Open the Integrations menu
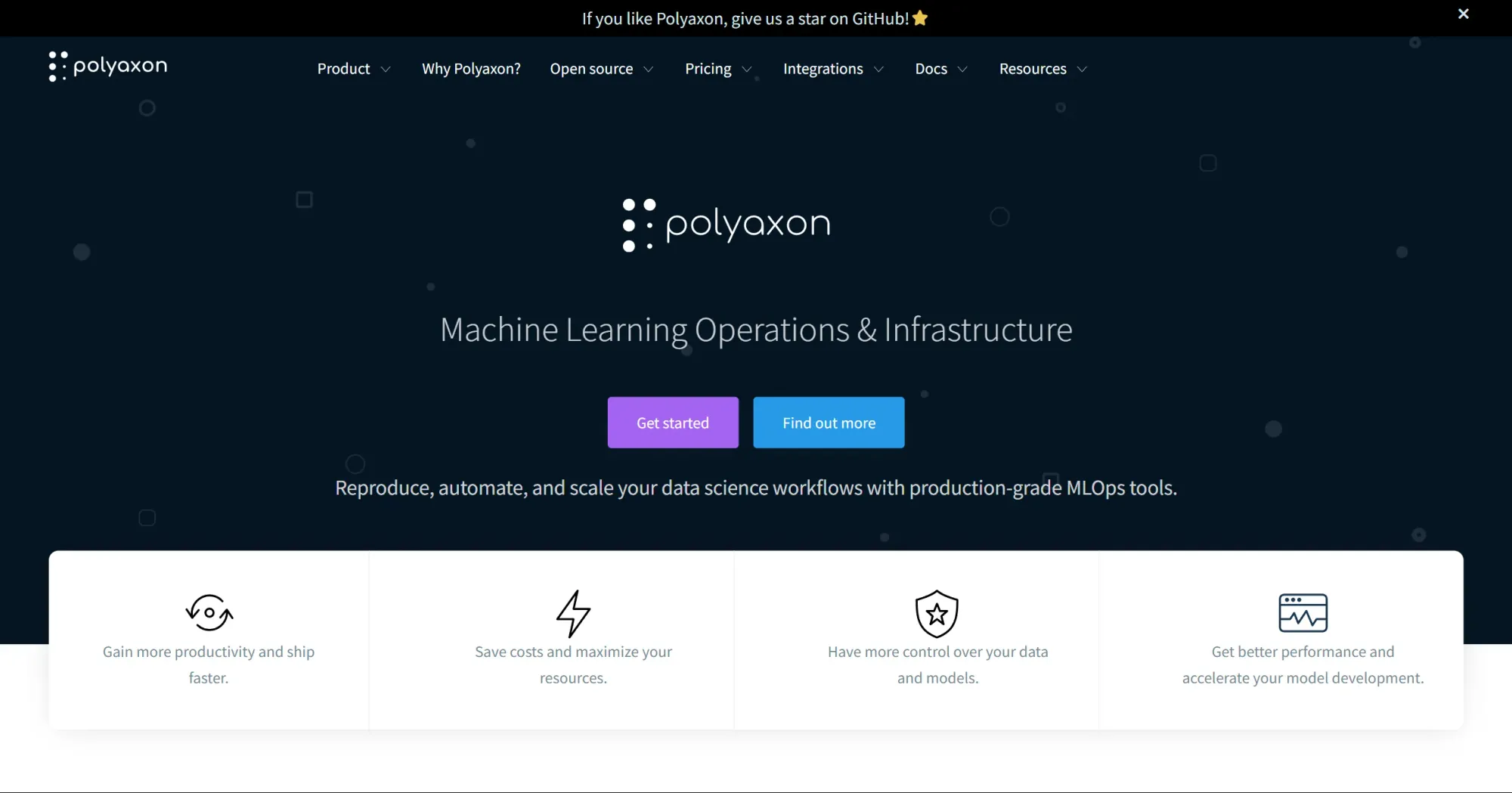The height and width of the screenshot is (793, 1512). [x=823, y=69]
